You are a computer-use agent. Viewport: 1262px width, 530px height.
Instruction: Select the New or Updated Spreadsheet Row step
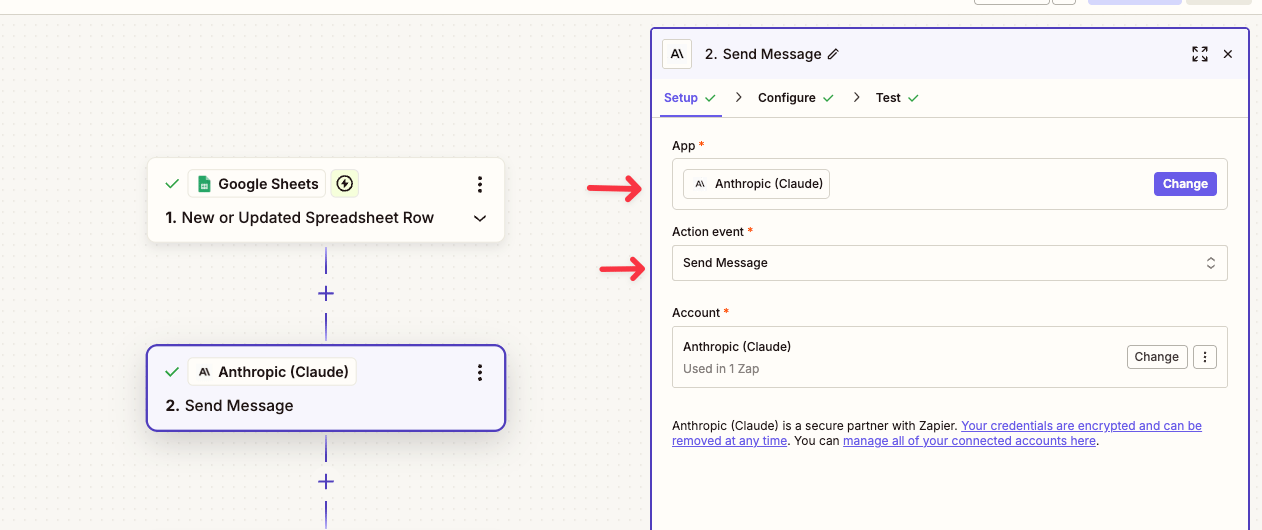coord(326,200)
